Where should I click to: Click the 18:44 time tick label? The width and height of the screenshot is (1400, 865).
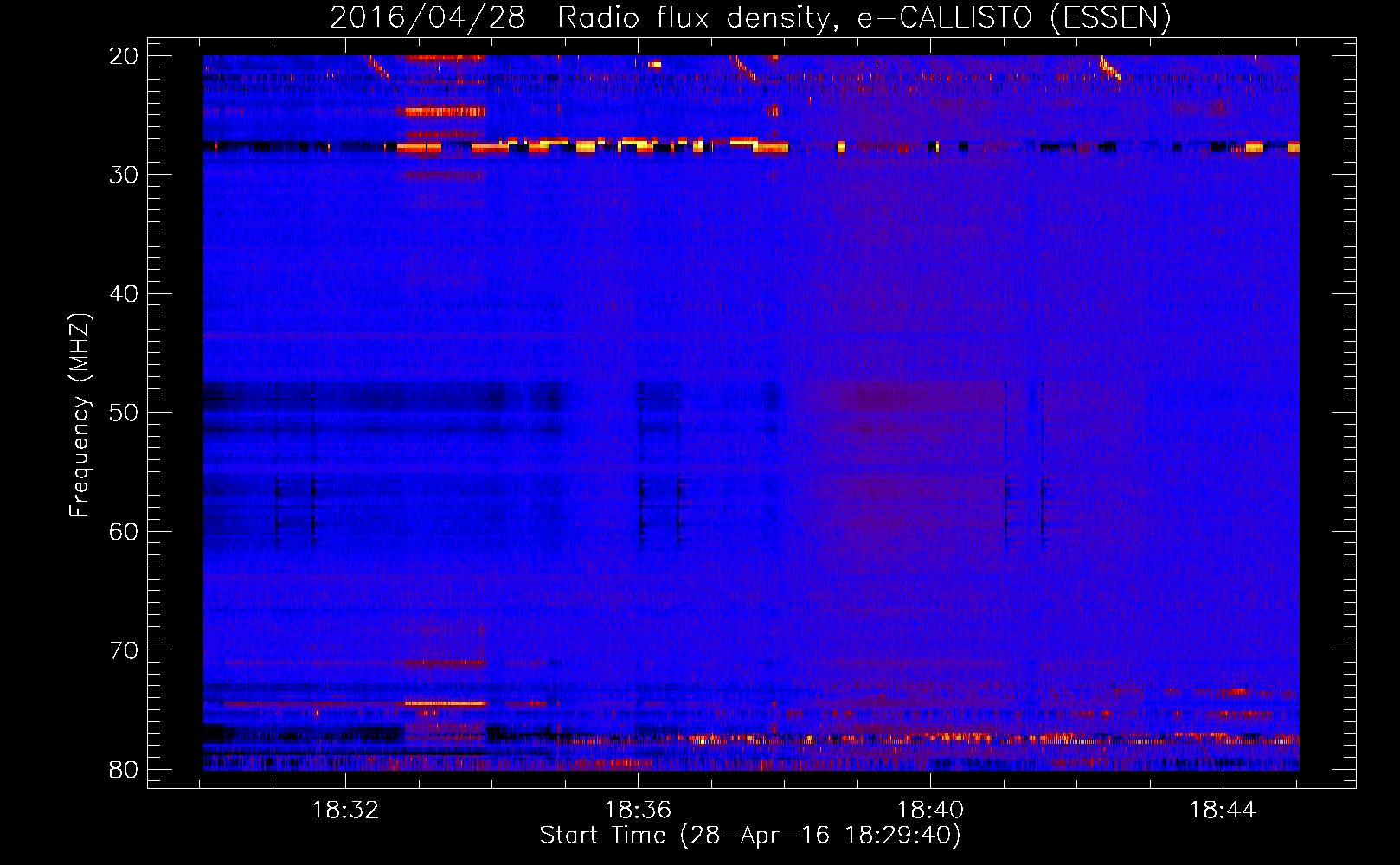coord(1222,811)
